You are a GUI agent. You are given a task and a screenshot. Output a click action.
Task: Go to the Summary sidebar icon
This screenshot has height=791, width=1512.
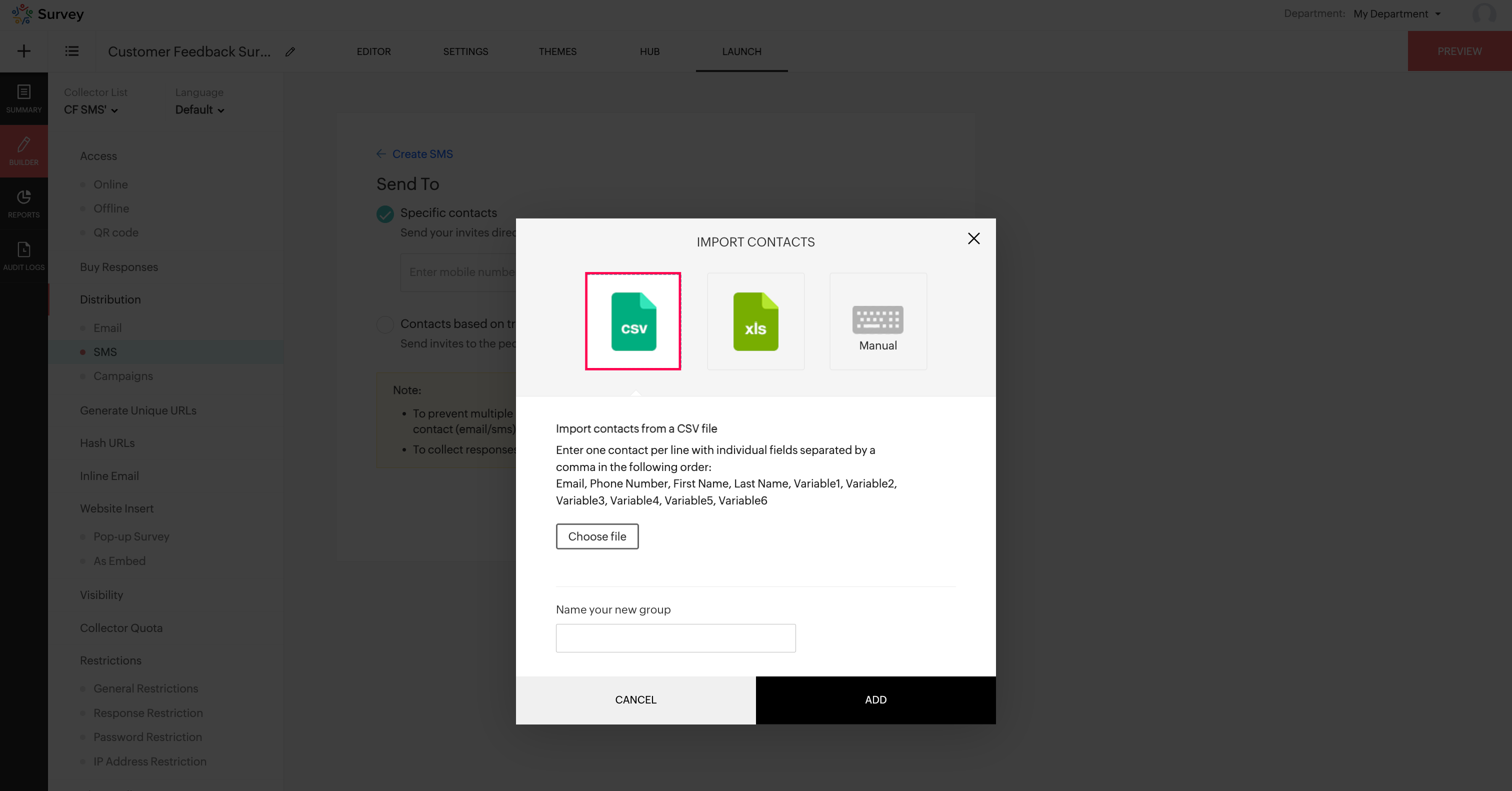pos(23,98)
